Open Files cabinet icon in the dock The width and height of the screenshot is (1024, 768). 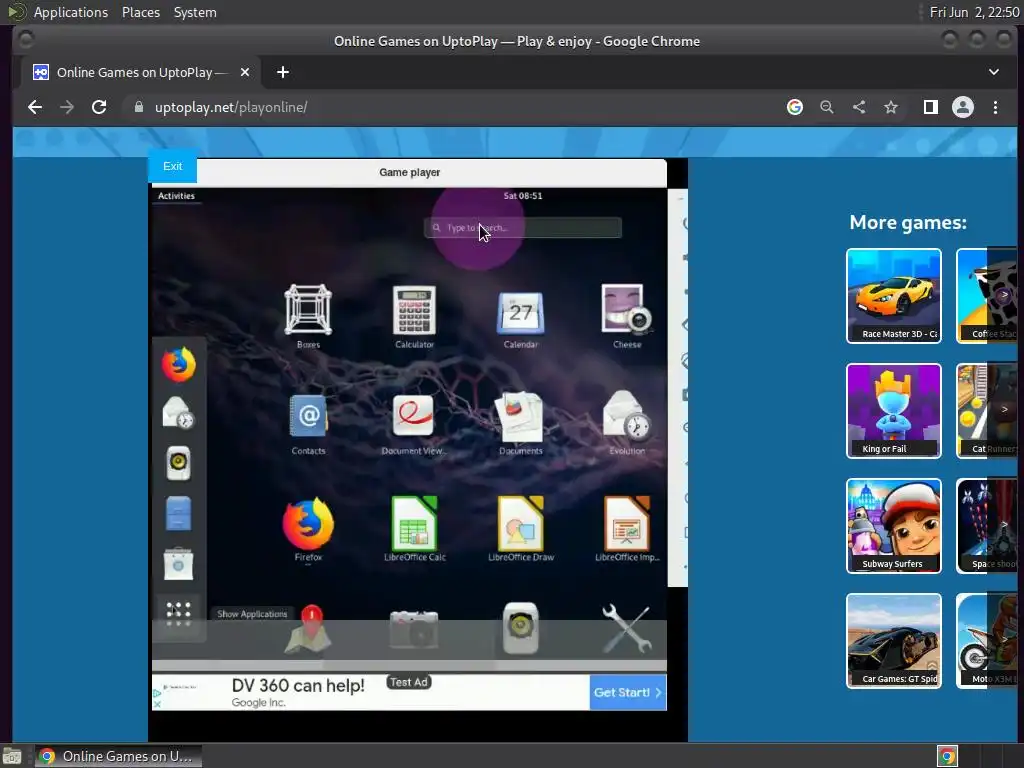[178, 513]
